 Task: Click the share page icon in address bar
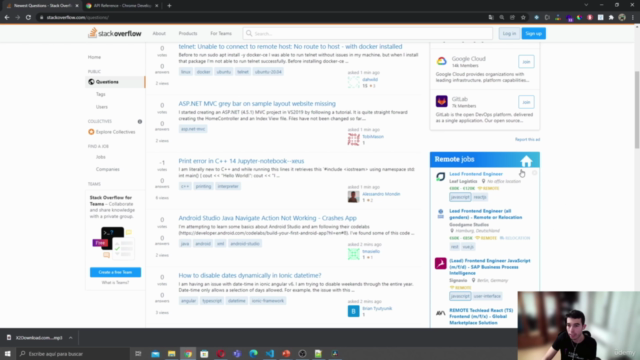(512, 18)
